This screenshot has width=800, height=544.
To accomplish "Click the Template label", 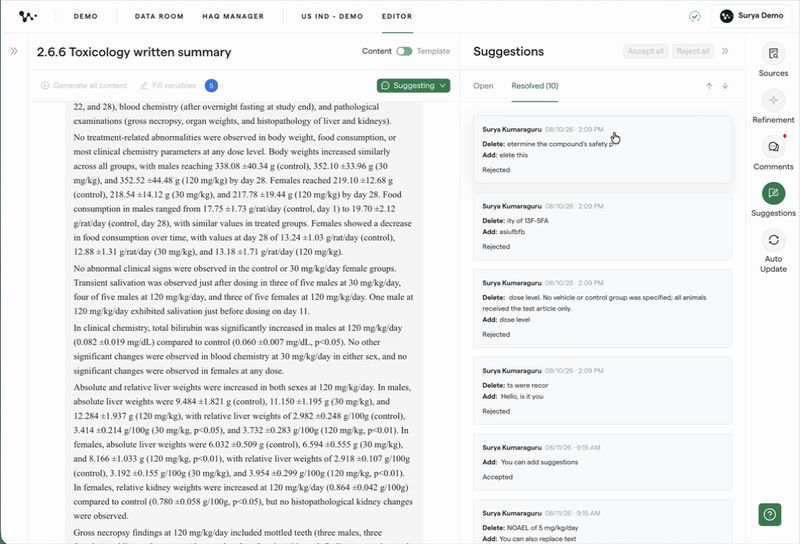I will 433,51.
